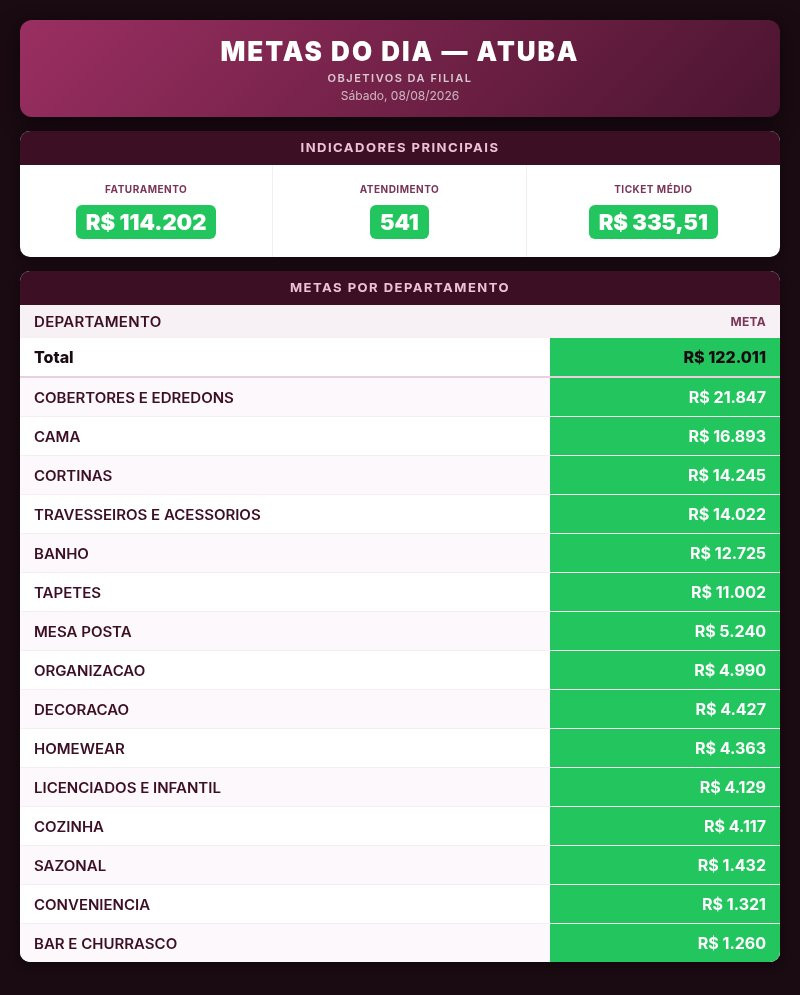Select the Atendimento 541 badge

point(399,222)
